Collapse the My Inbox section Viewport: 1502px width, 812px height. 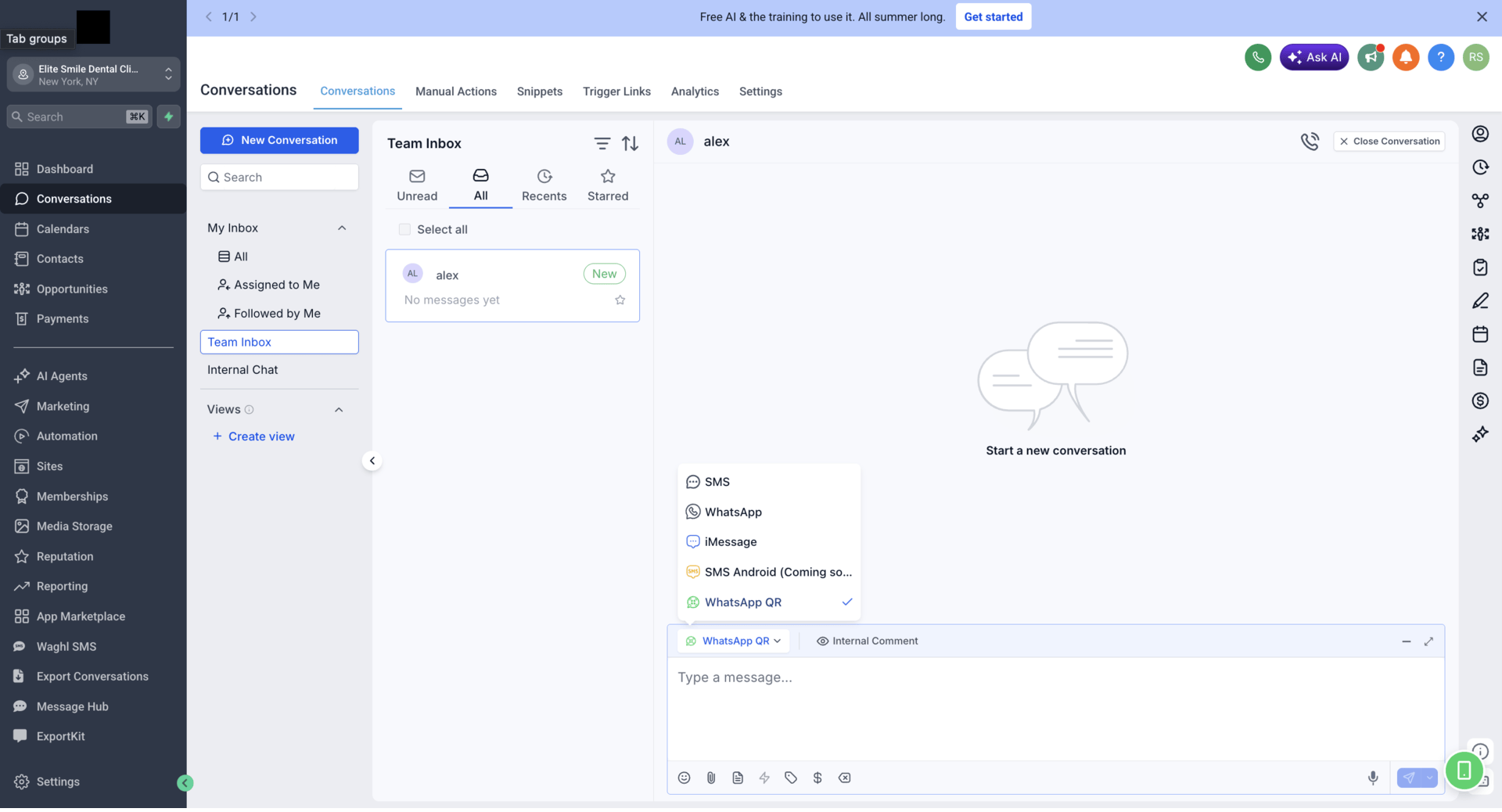pyautogui.click(x=342, y=228)
